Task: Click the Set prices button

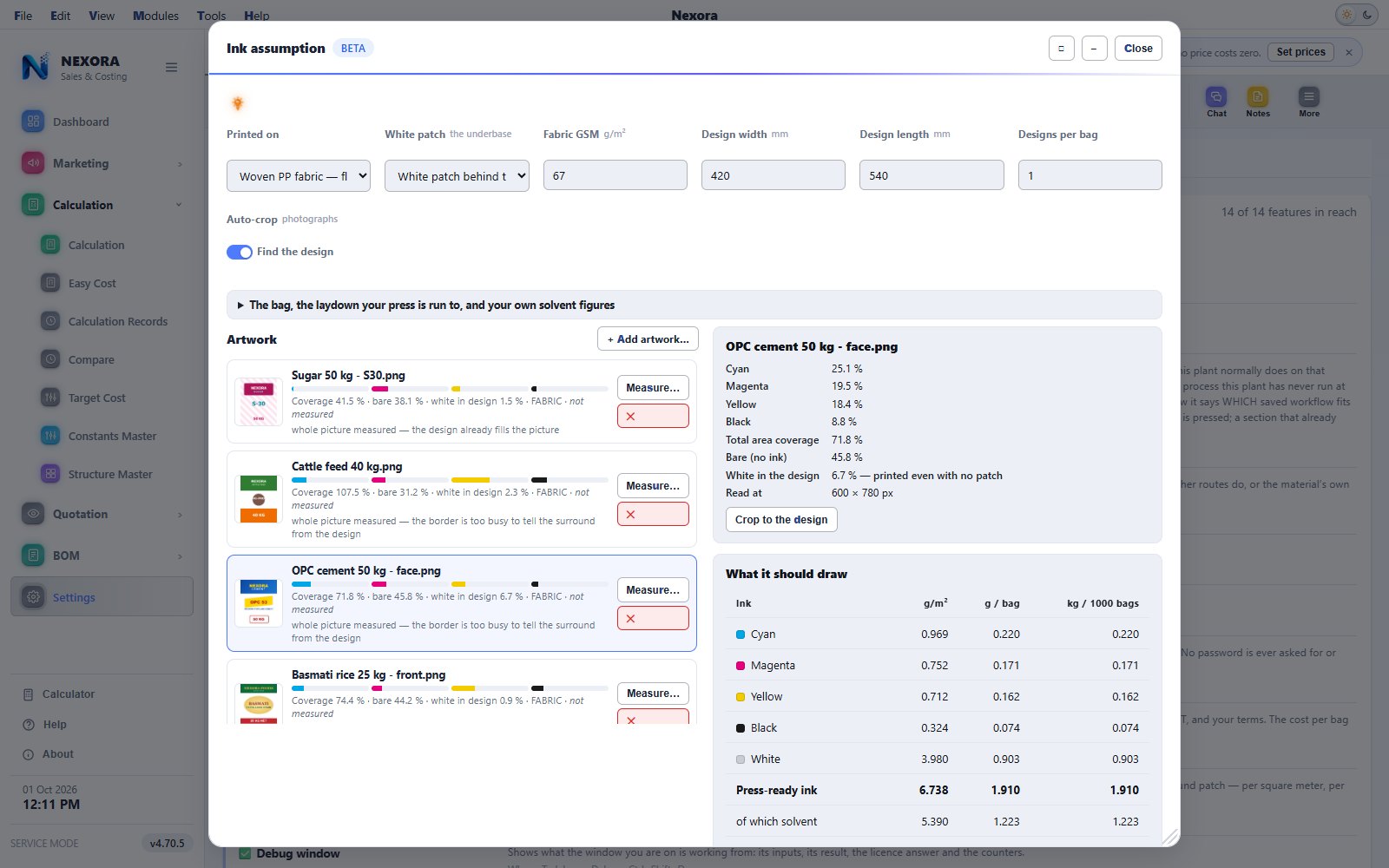Action: [1300, 52]
